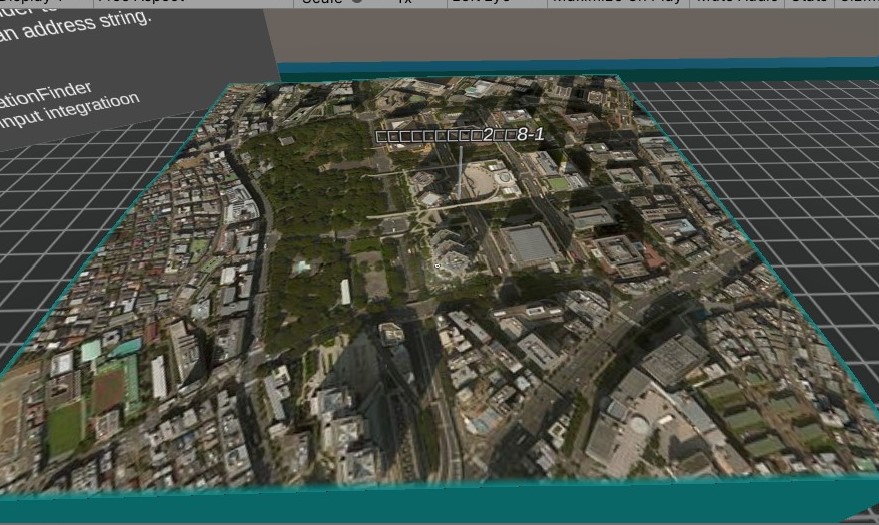This screenshot has height=525, width=879.
Task: Toggle Maximize On Play in Game view toolbar
Action: (x=618, y=2)
